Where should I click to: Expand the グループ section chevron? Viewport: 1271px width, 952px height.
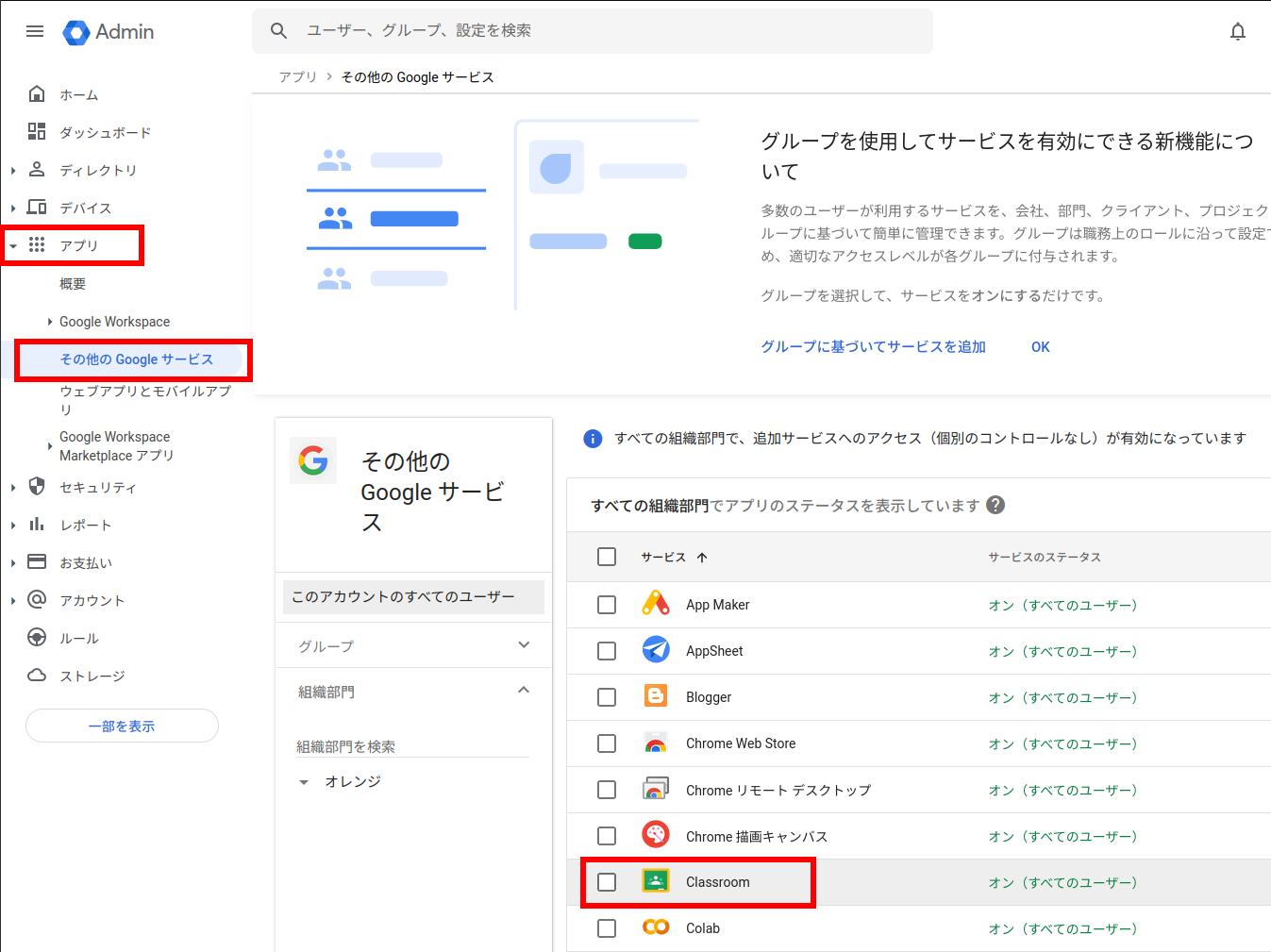524,645
